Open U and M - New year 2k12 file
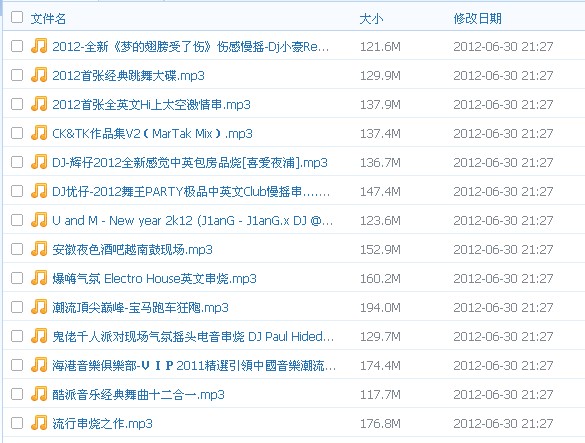The height and width of the screenshot is (443, 585). 193,221
